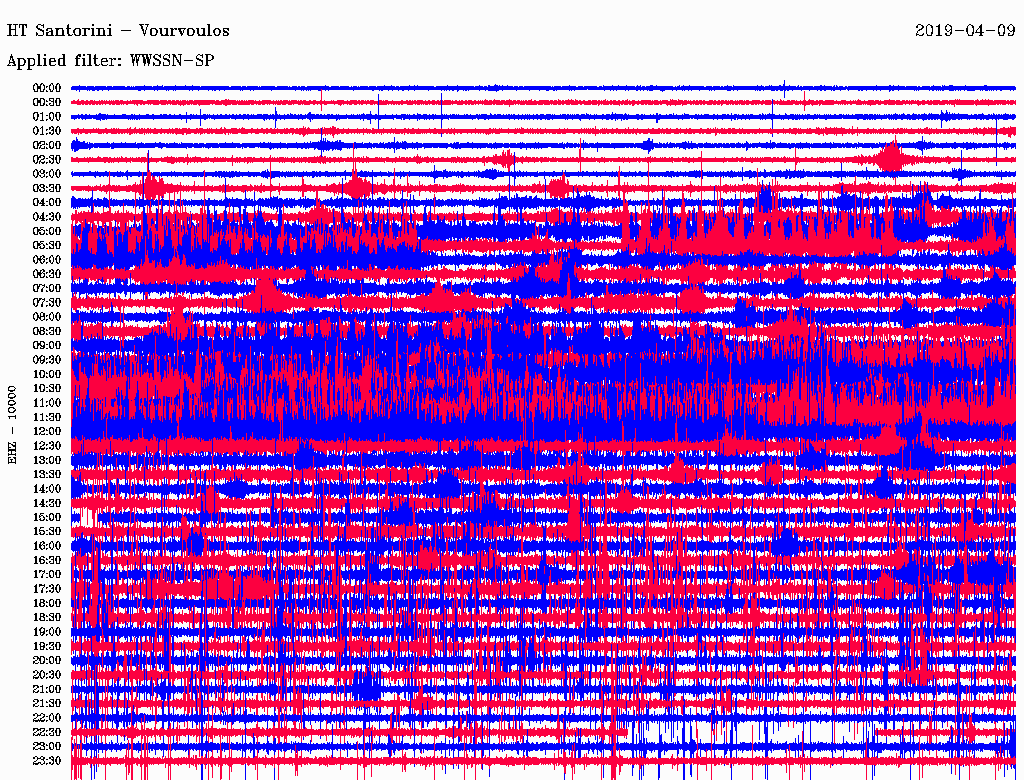The width and height of the screenshot is (1024, 780).
Task: Select the 15:30 time row label
Action: 46,532
